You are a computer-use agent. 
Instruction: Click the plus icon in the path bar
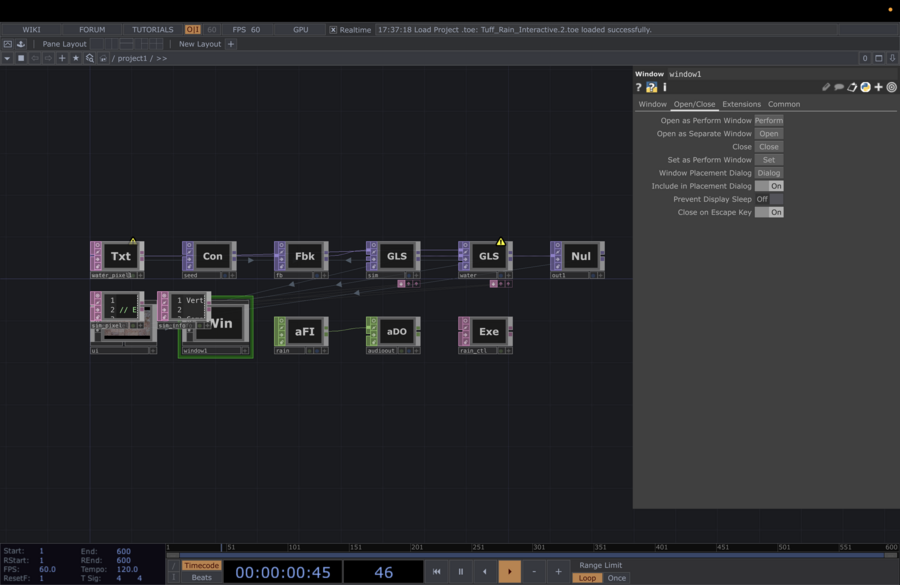(x=62, y=58)
